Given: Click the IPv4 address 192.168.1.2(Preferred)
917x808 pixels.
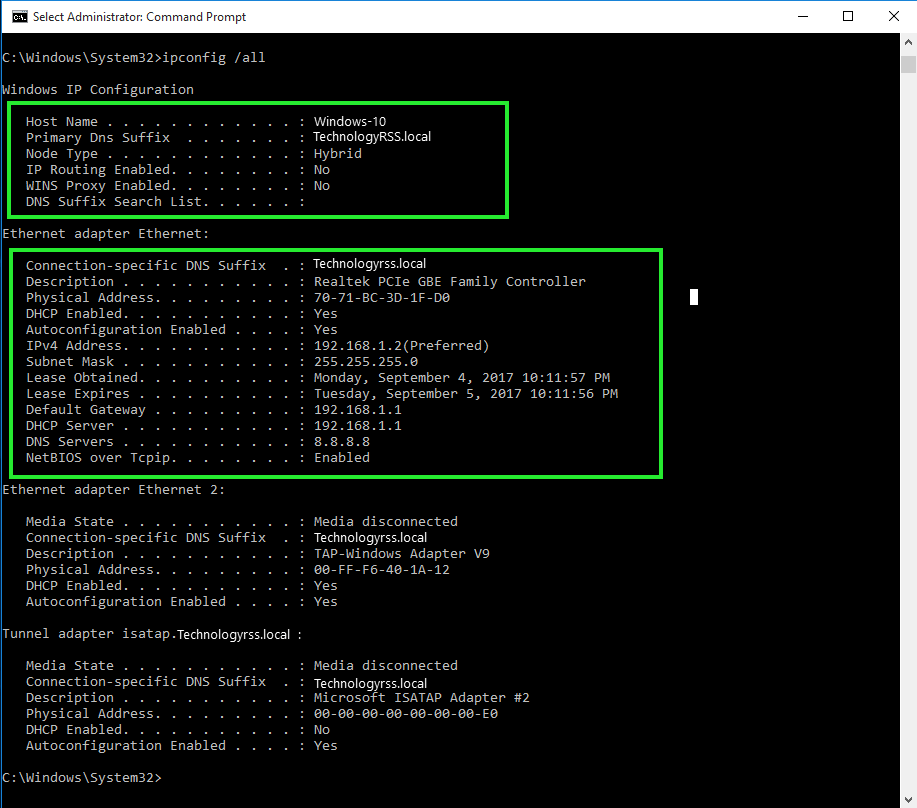Looking at the screenshot, I should [401, 346].
